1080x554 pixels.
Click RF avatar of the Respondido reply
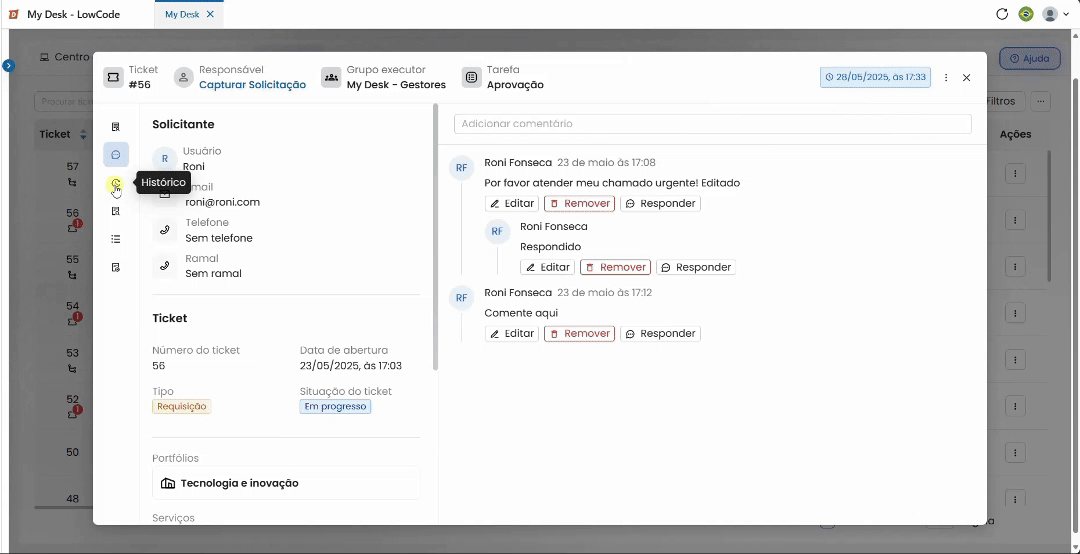497,231
